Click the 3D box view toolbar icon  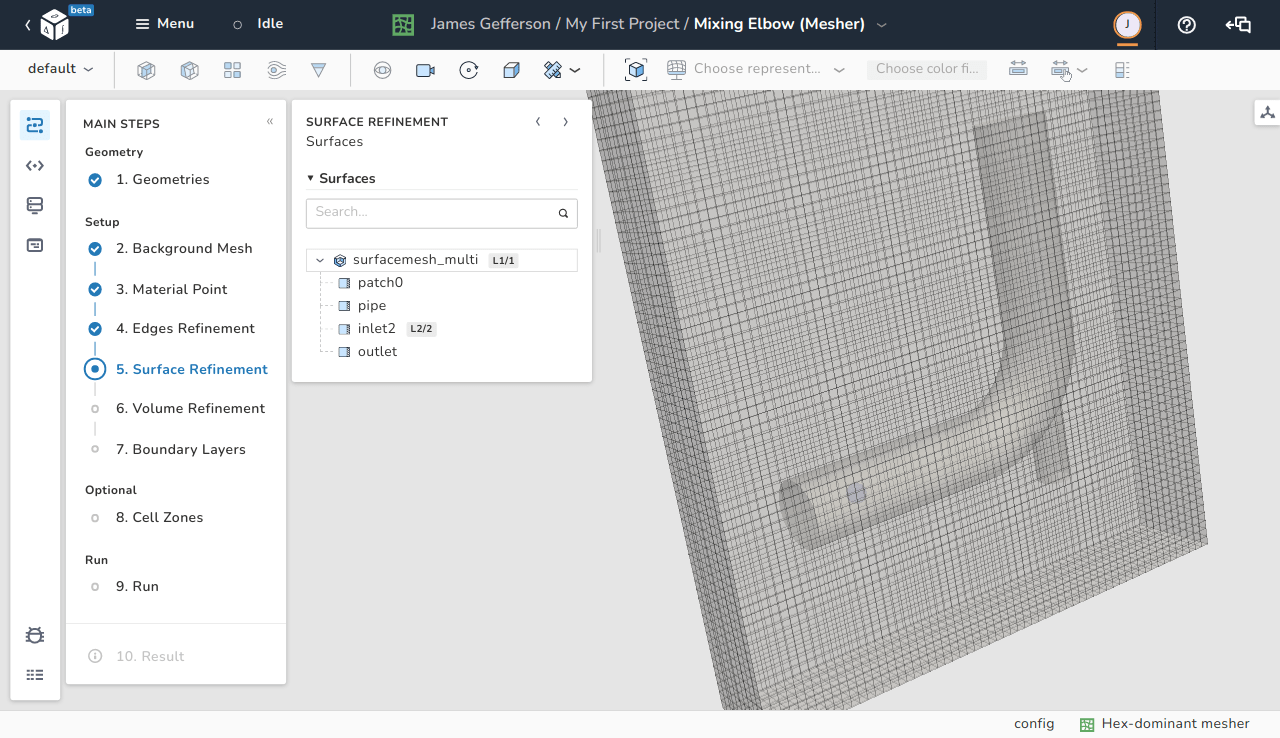click(x=511, y=70)
